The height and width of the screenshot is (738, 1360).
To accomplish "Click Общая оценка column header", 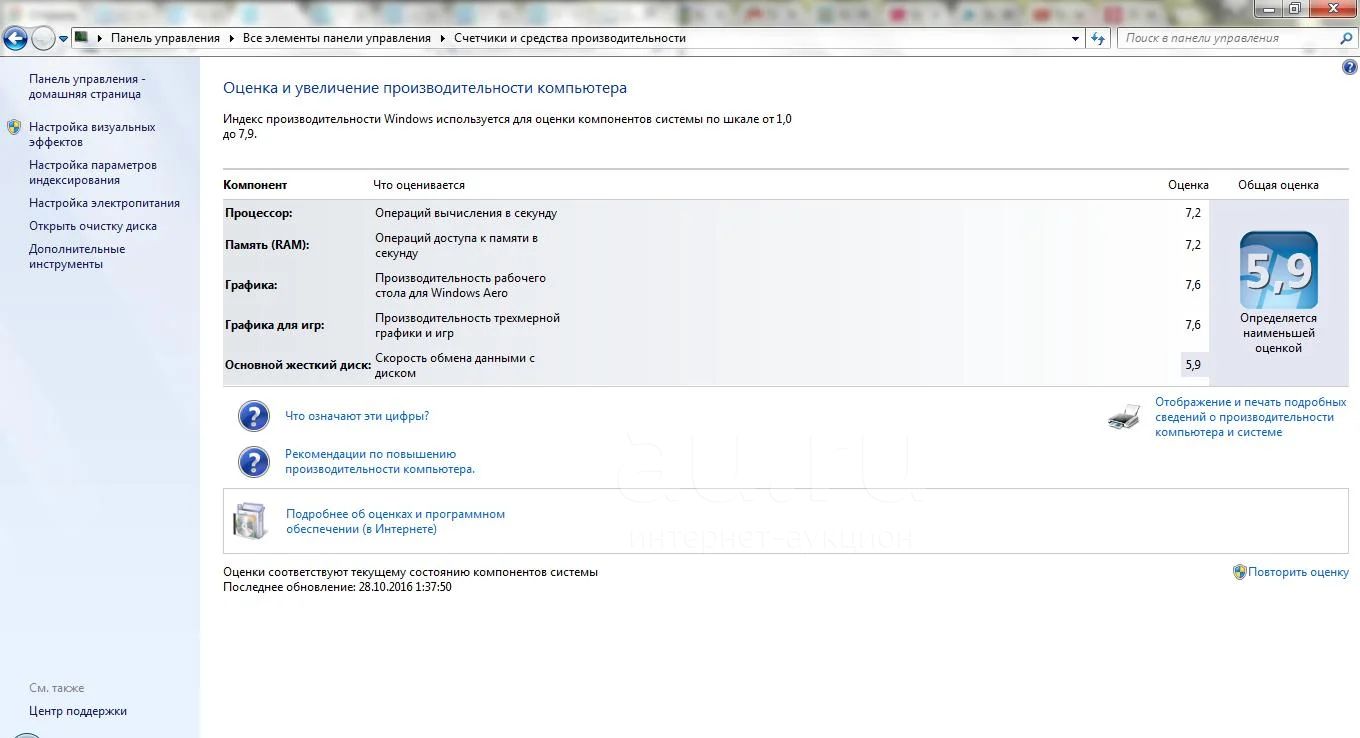I will pyautogui.click(x=1278, y=185).
